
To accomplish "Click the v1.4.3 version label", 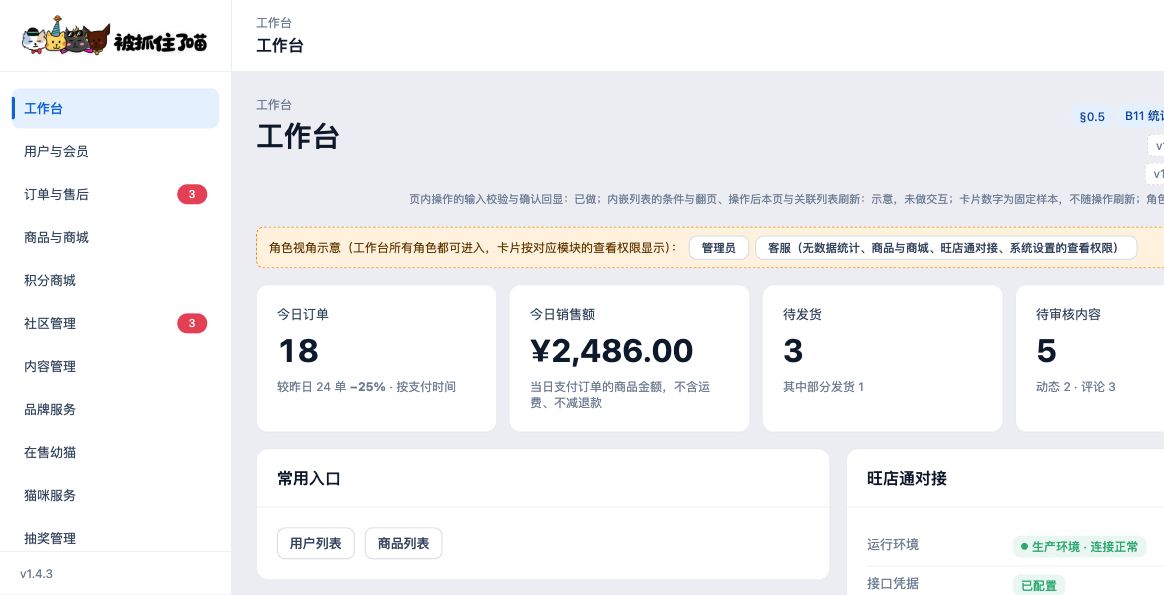I will [x=36, y=573].
